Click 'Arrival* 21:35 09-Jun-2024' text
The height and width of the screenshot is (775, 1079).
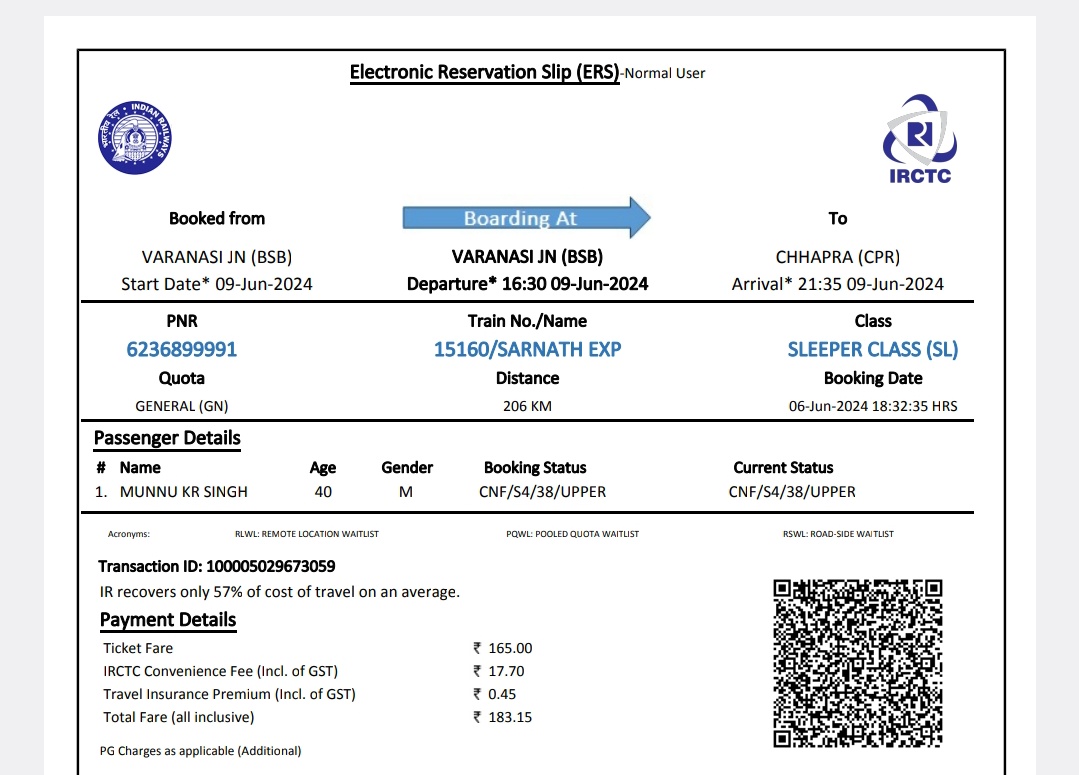pos(837,284)
